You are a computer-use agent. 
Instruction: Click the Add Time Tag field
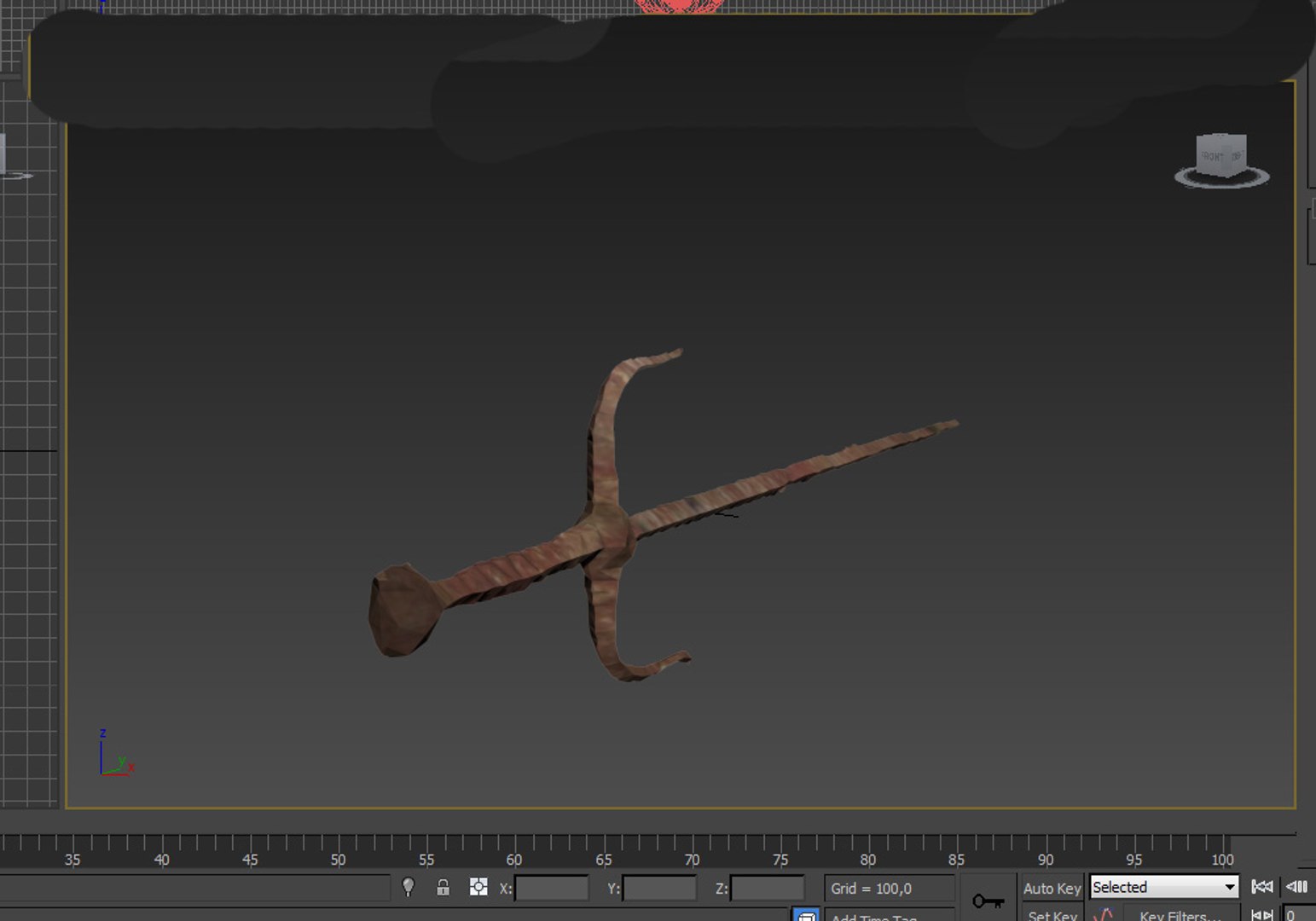889,916
